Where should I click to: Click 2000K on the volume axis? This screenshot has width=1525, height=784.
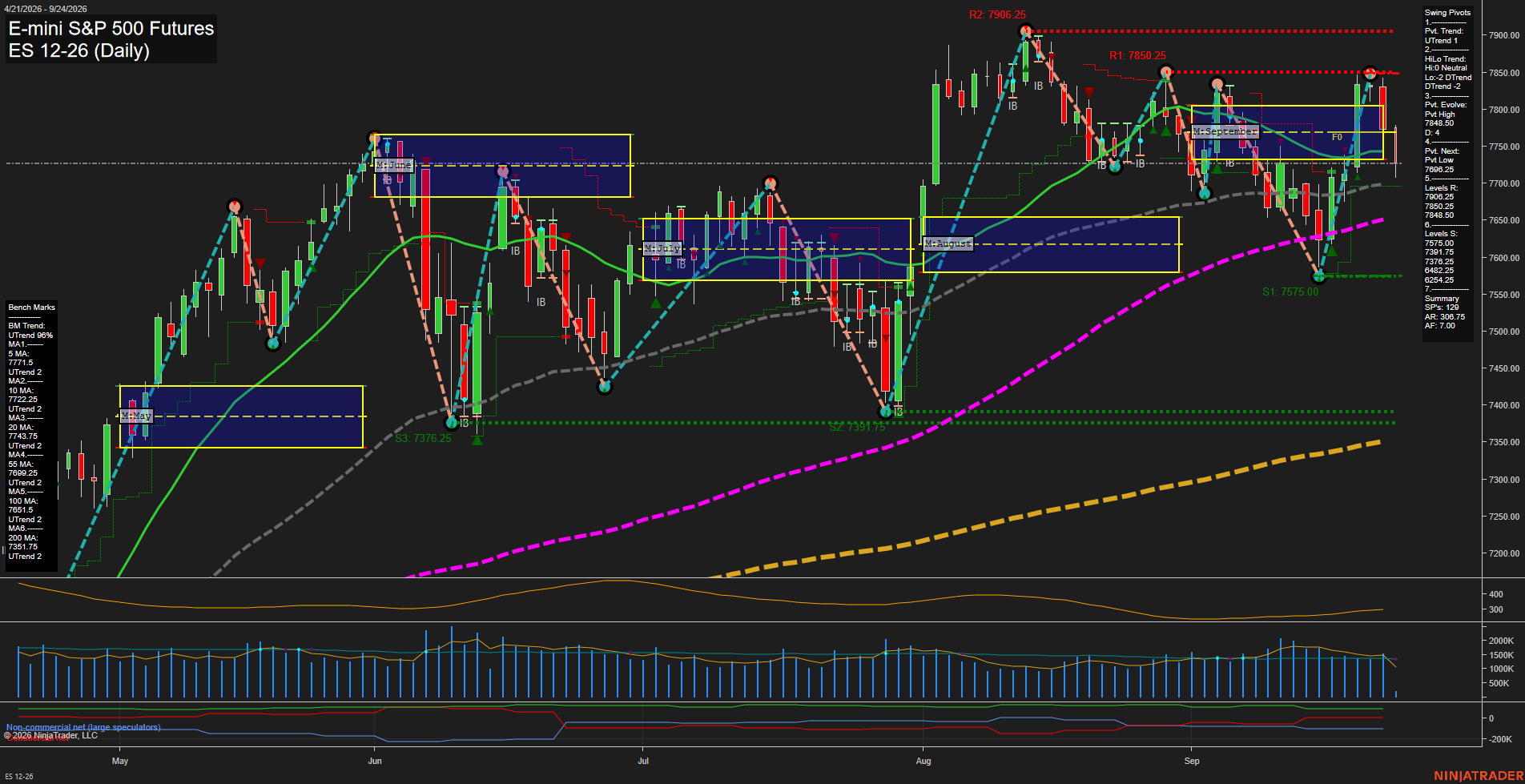(1501, 641)
